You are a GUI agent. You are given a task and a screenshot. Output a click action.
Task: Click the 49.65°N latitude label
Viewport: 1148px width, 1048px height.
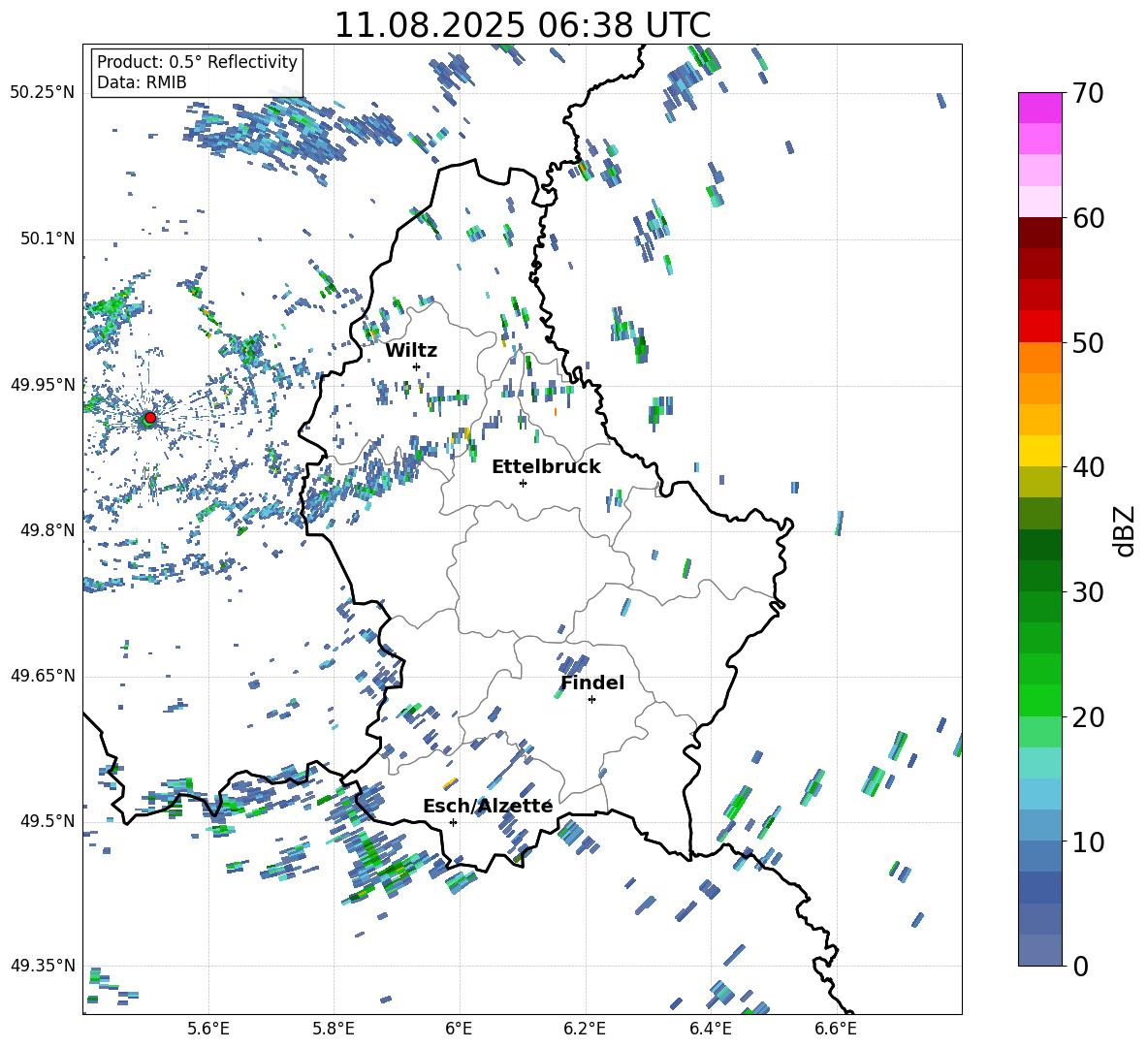pos(43,675)
